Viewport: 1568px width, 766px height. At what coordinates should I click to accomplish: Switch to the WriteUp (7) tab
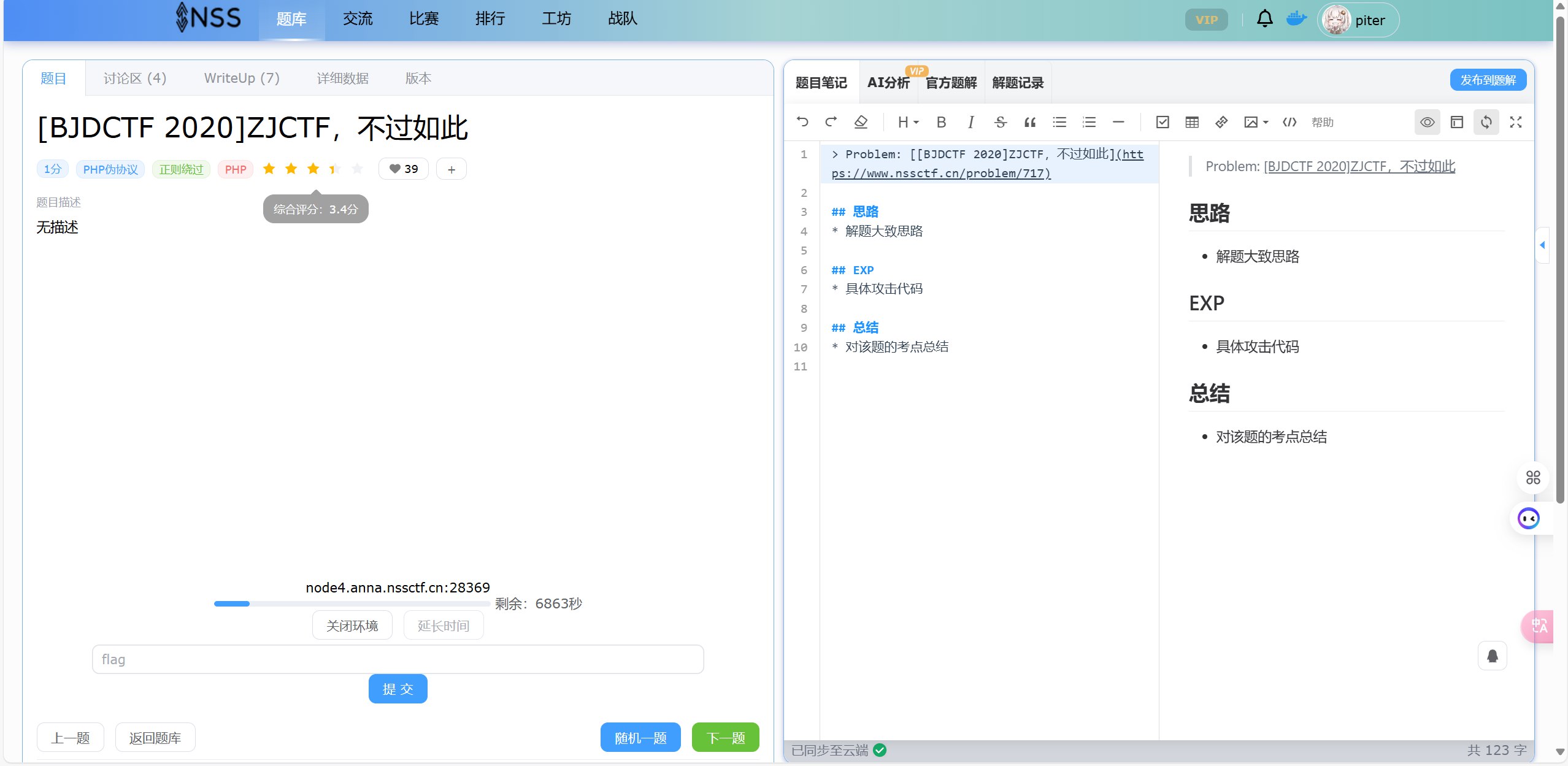pyautogui.click(x=242, y=78)
